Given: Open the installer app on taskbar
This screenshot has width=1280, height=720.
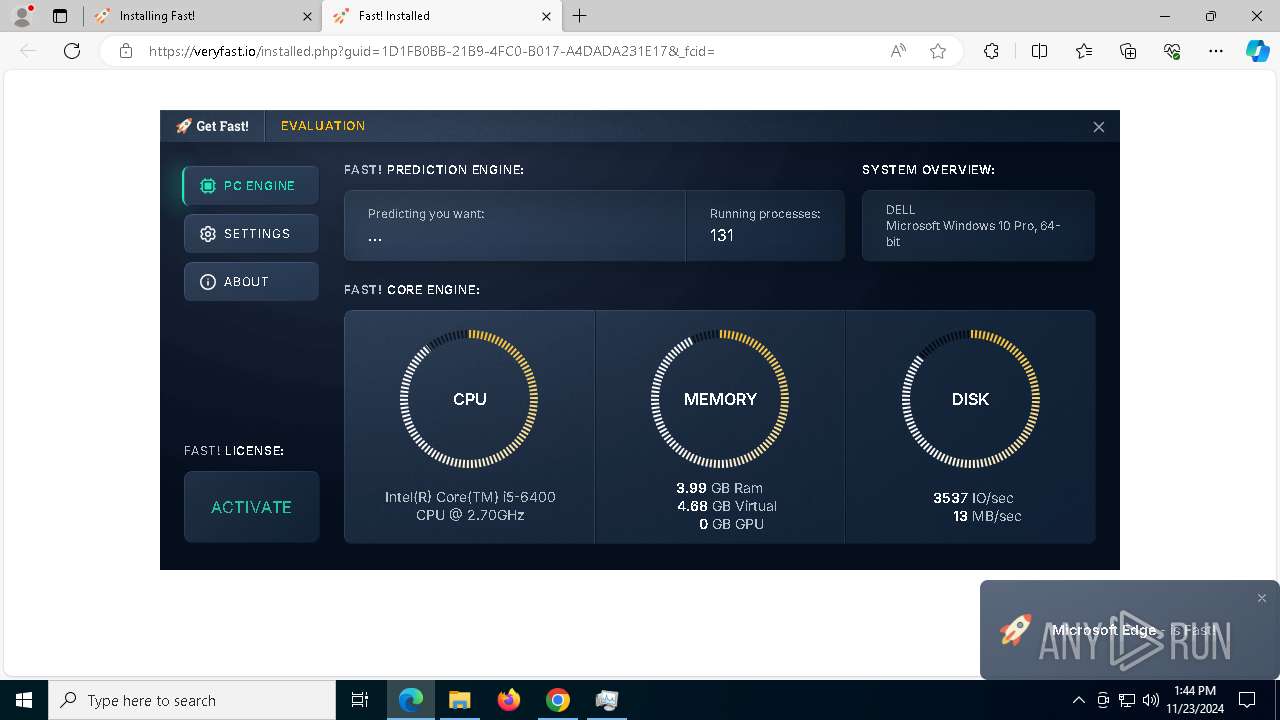Looking at the screenshot, I should pyautogui.click(x=607, y=700).
